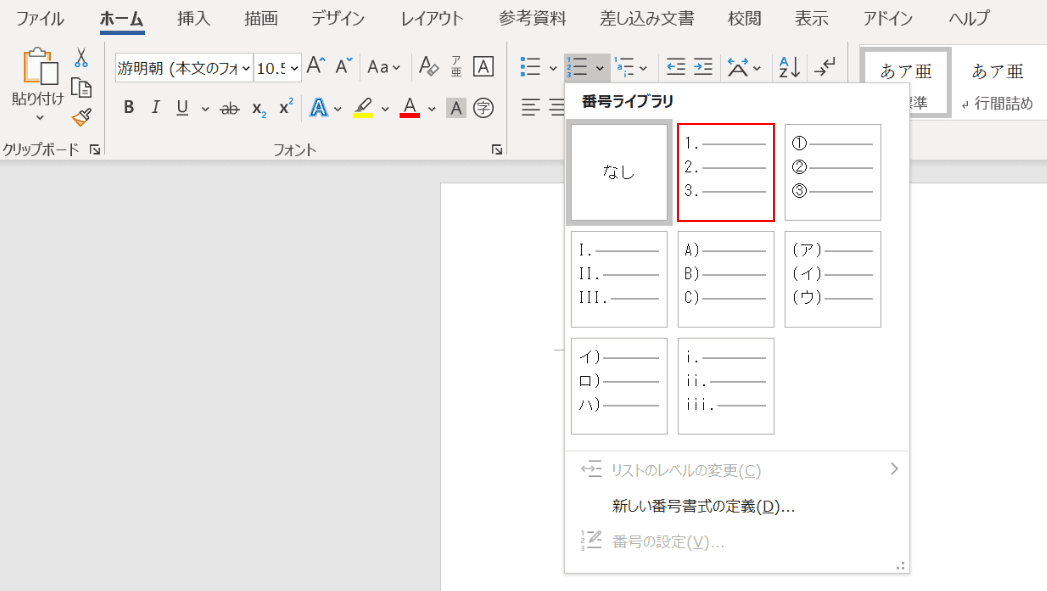
Task: Select the 1. 2. 3. numbering format
Action: [x=726, y=172]
